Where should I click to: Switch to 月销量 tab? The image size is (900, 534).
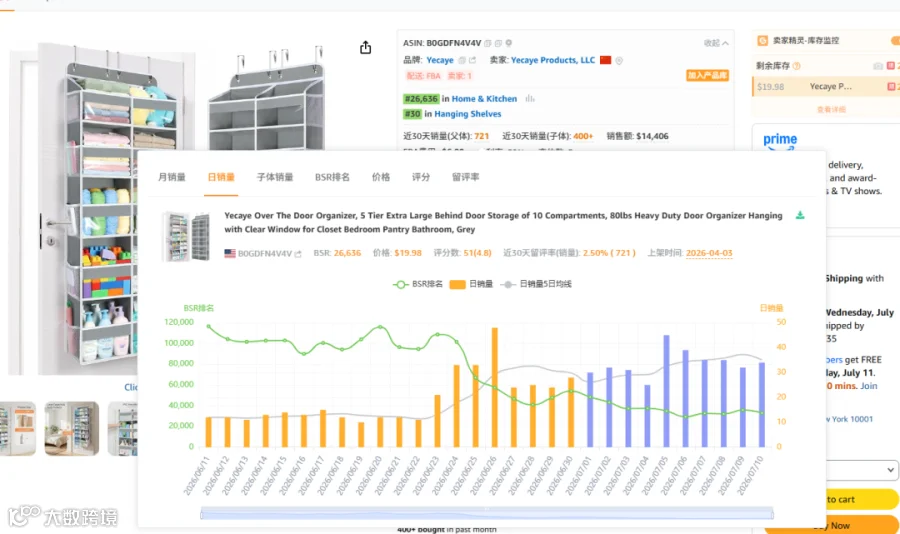[x=172, y=177]
